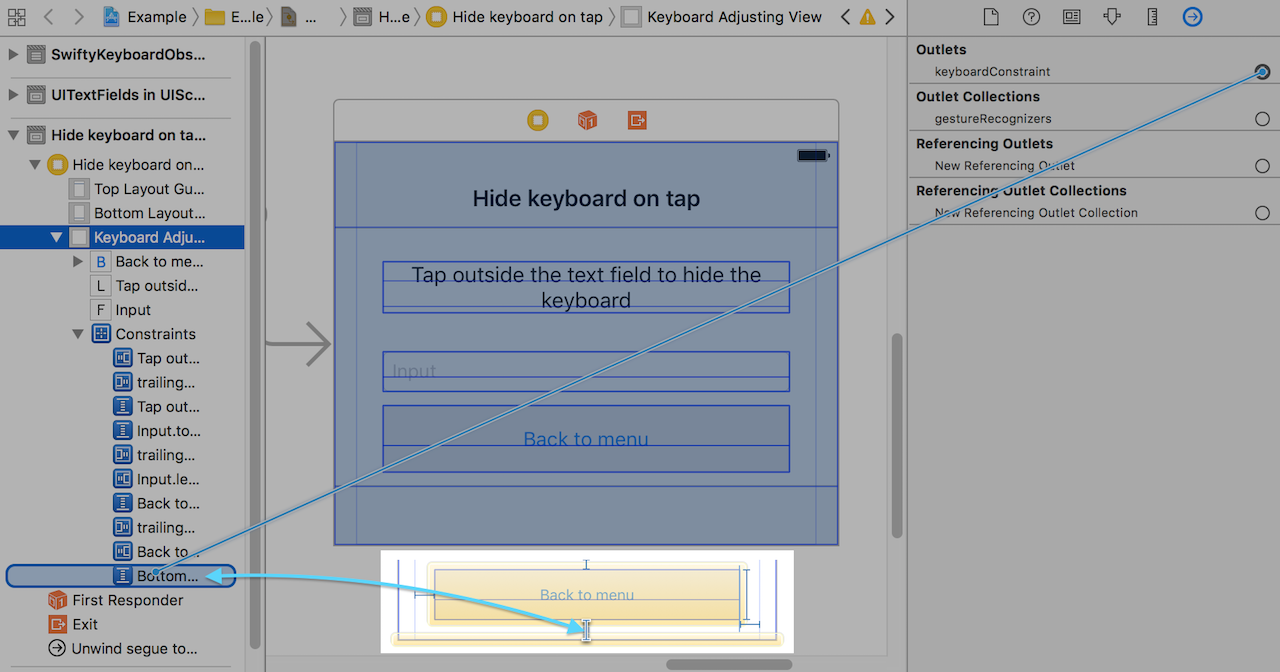The image size is (1280, 672).
Task: Select the UITextFields in UISc... scene row
Action: (117, 95)
